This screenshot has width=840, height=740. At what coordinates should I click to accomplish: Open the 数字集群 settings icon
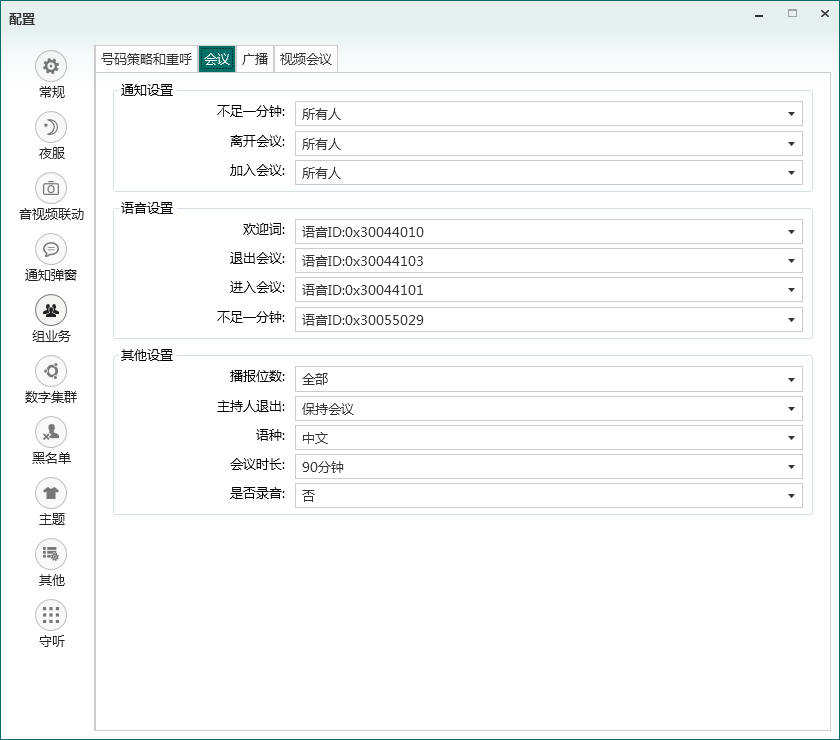tap(51, 371)
